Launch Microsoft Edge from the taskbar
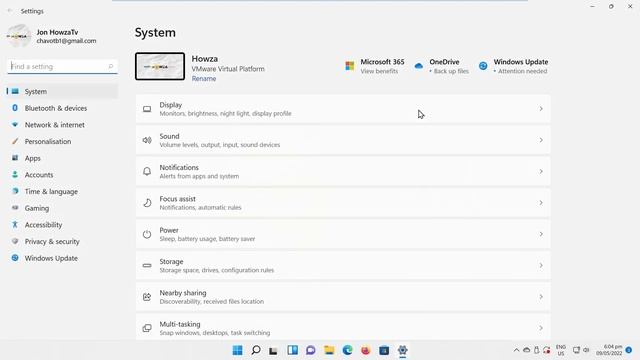The image size is (640, 360). pyautogui.click(x=347, y=350)
